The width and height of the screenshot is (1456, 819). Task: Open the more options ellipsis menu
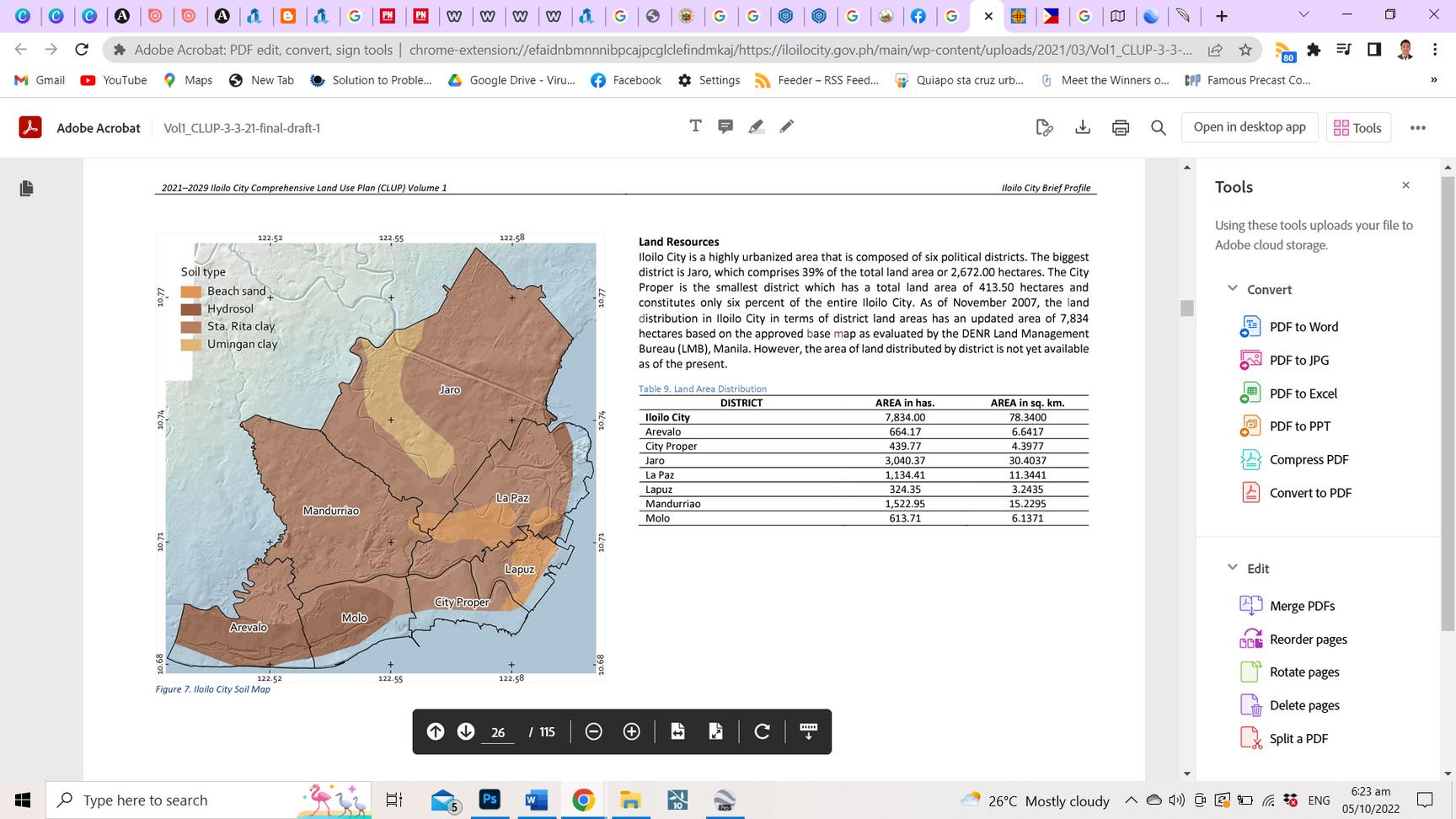pos(1418,128)
